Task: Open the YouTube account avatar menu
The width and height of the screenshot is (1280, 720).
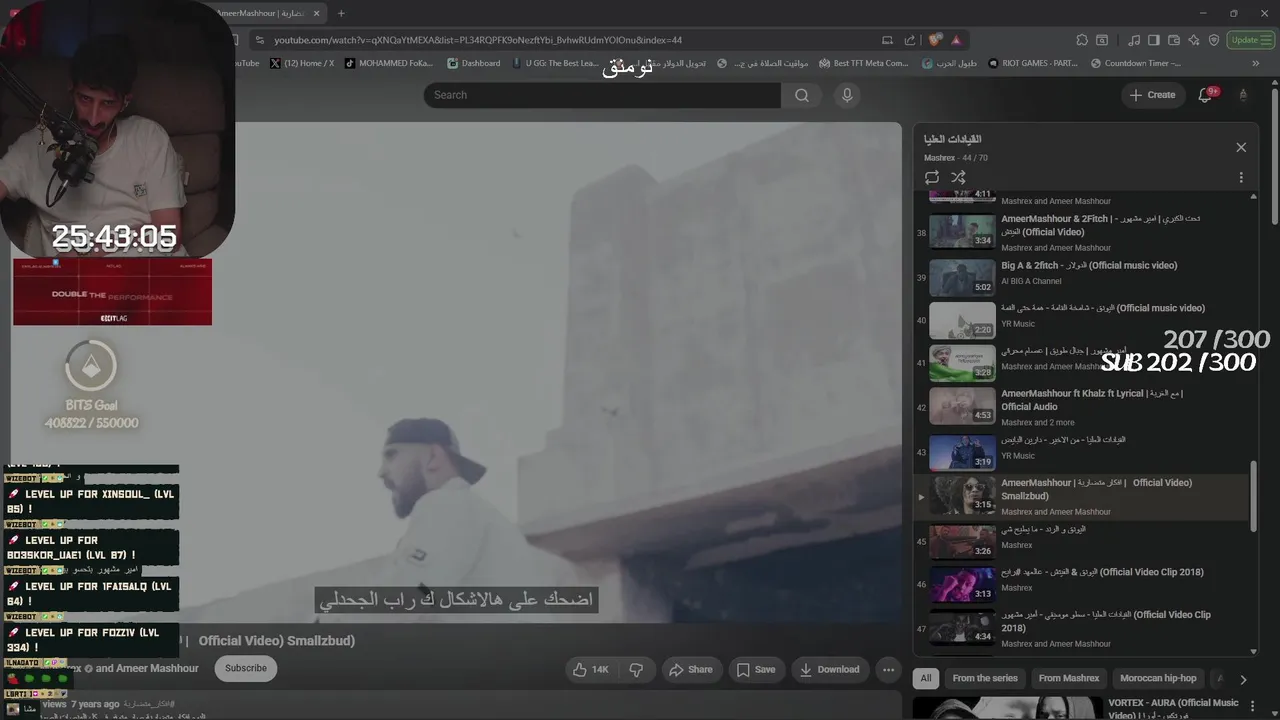Action: [1243, 95]
